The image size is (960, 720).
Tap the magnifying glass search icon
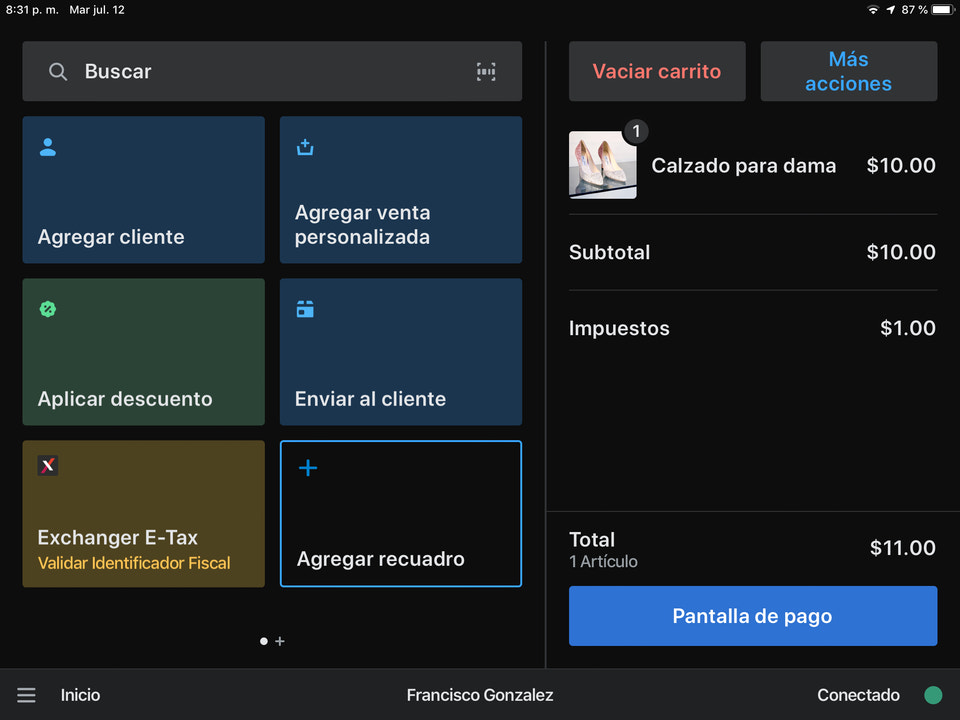coord(58,71)
